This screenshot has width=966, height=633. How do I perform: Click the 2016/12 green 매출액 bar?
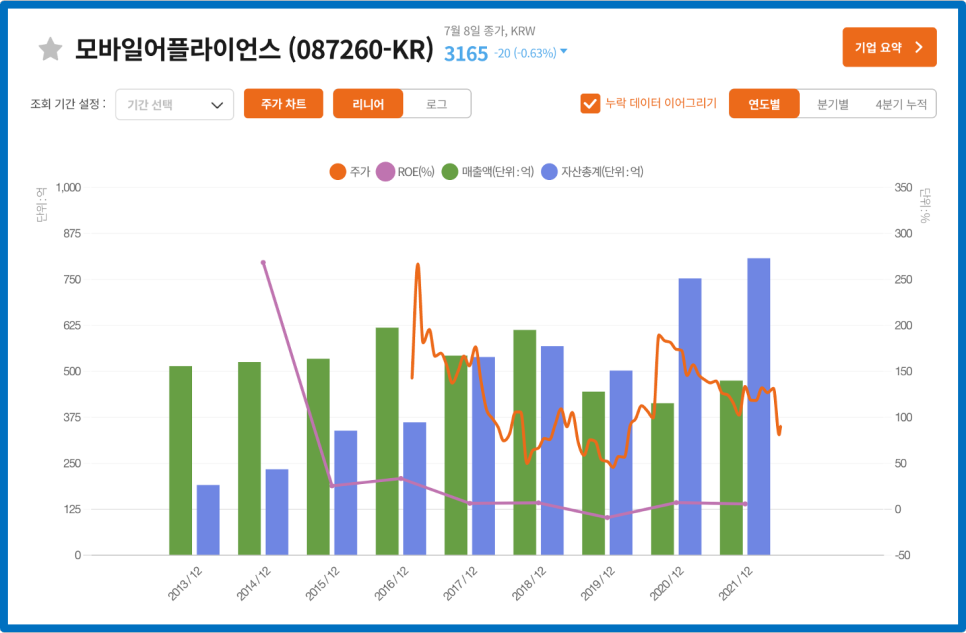pos(387,441)
